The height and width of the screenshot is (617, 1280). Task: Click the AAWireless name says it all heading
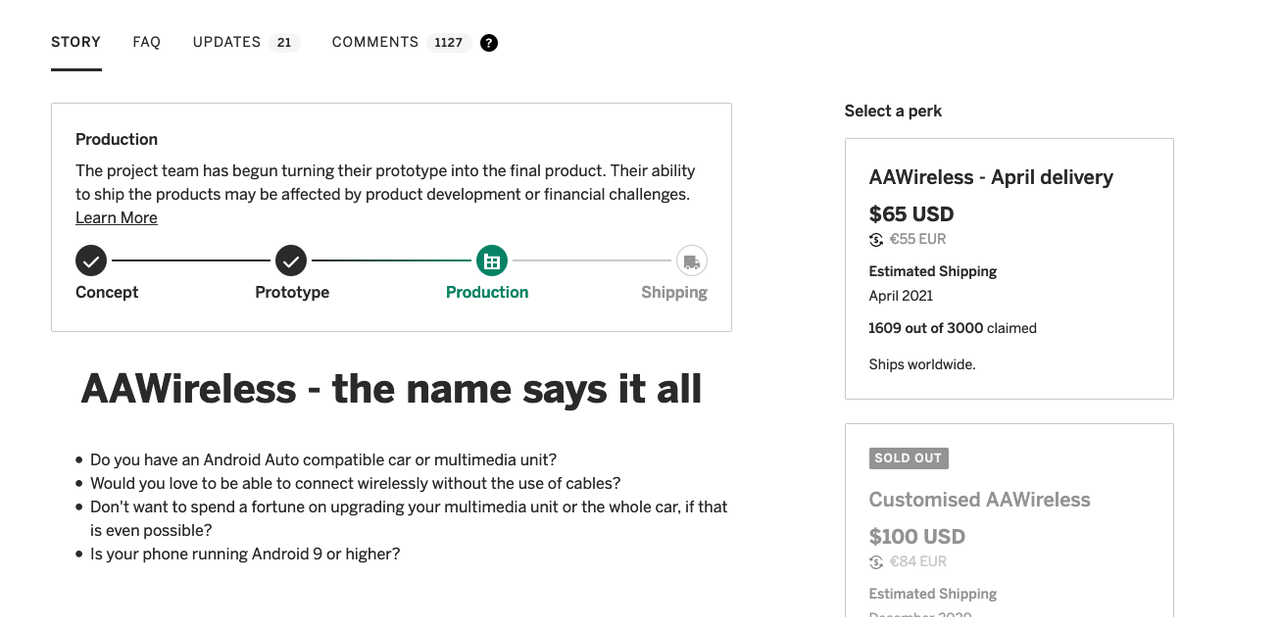click(391, 388)
